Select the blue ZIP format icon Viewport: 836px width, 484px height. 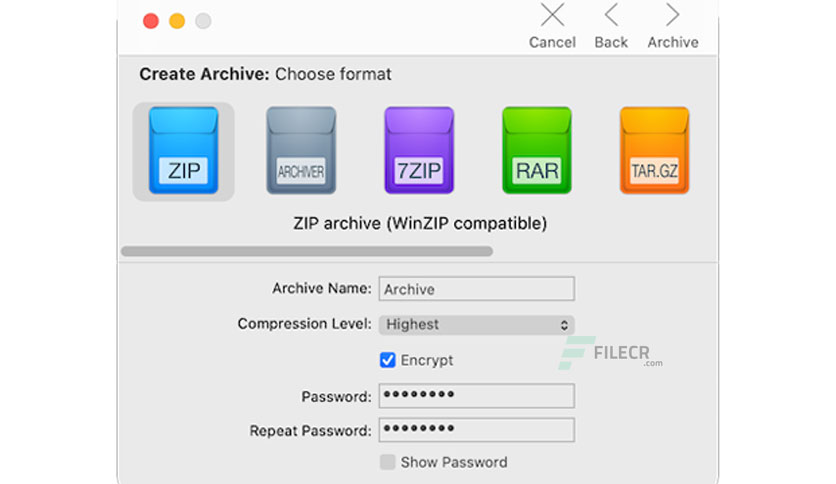(183, 151)
